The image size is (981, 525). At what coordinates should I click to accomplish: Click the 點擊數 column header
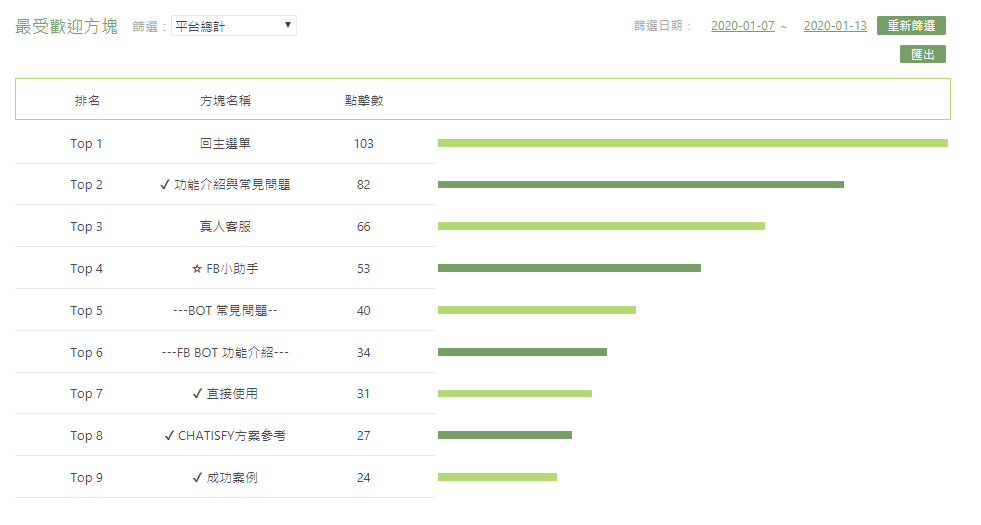[364, 100]
